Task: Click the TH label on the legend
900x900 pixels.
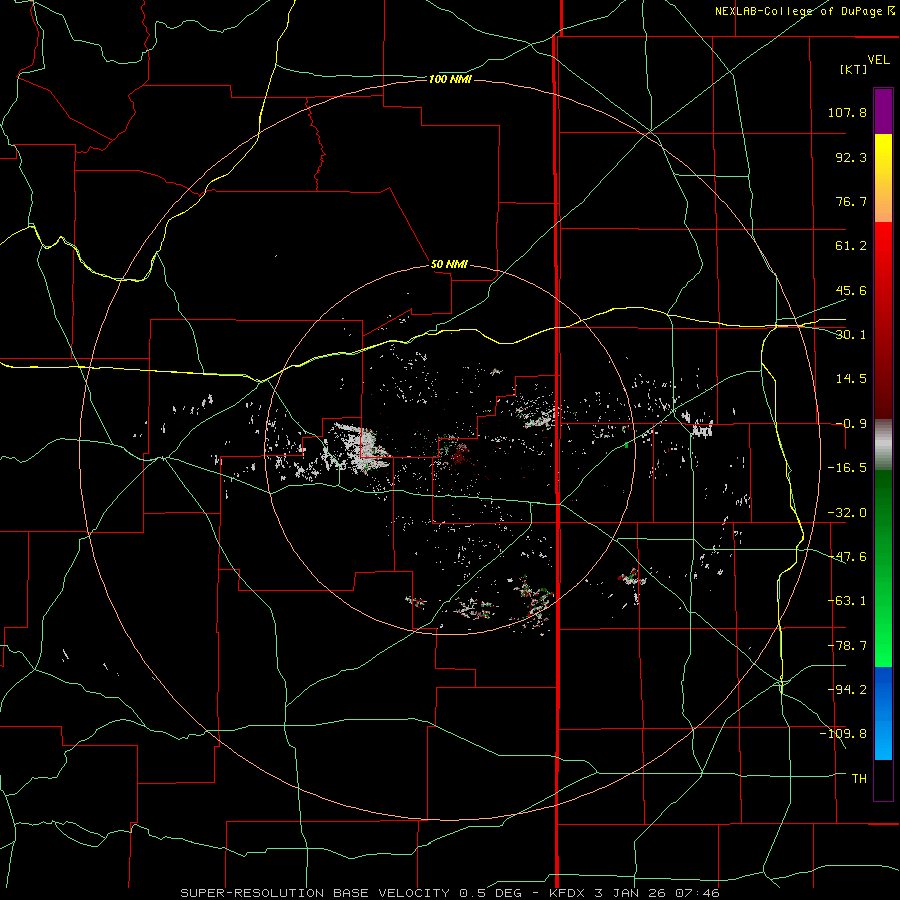Action: 859,779
